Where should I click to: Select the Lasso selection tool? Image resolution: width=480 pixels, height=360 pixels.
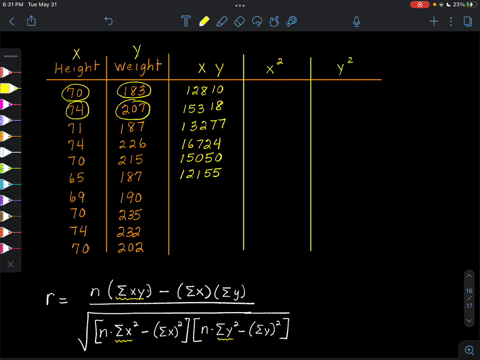point(257,22)
